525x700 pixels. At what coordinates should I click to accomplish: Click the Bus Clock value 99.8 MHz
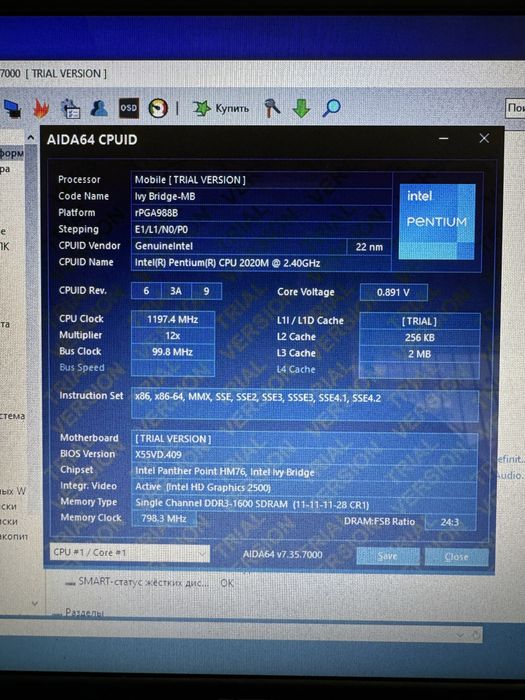point(173,352)
